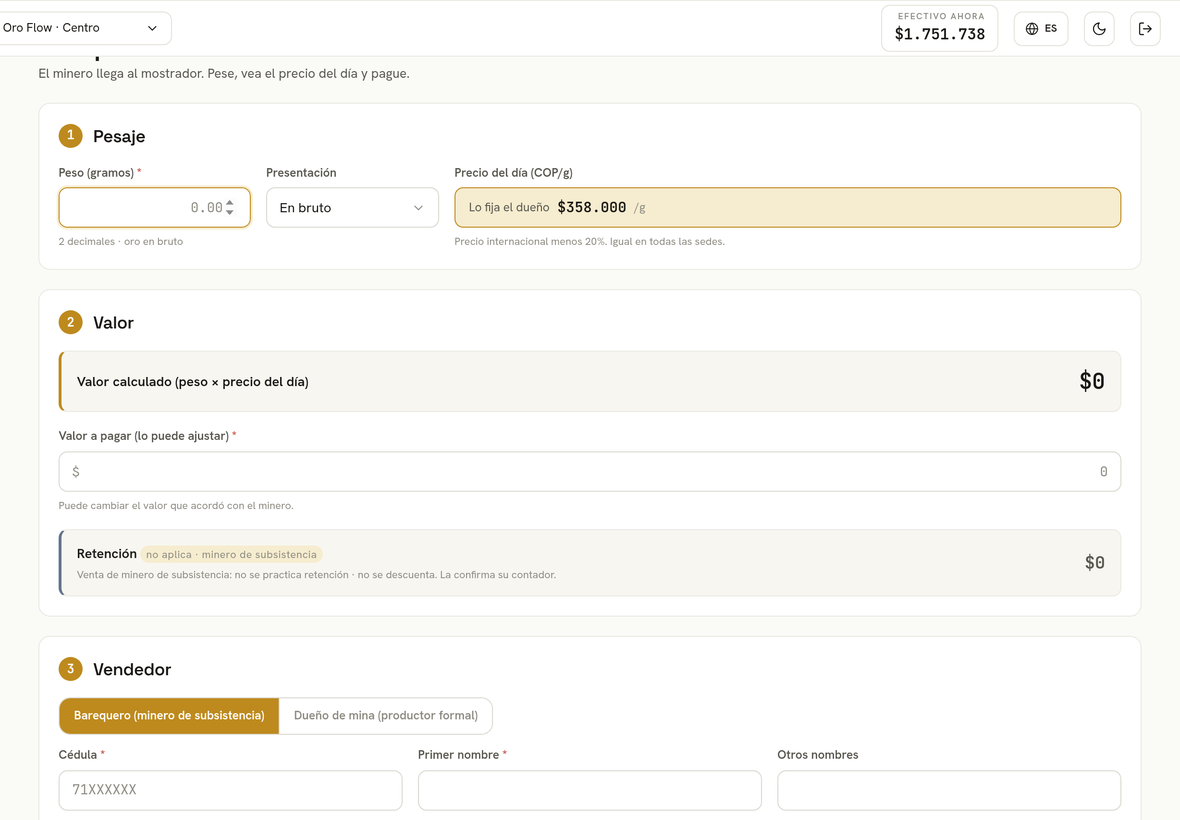Click the 'Precio internacional menos 20%' note
Viewport: 1180px width, 820px height.
[589, 241]
